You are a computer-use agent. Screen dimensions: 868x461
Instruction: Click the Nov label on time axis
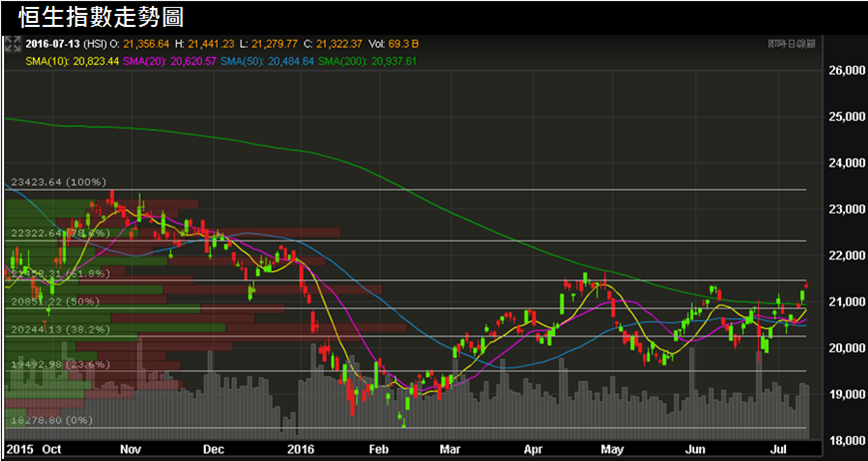(x=131, y=449)
